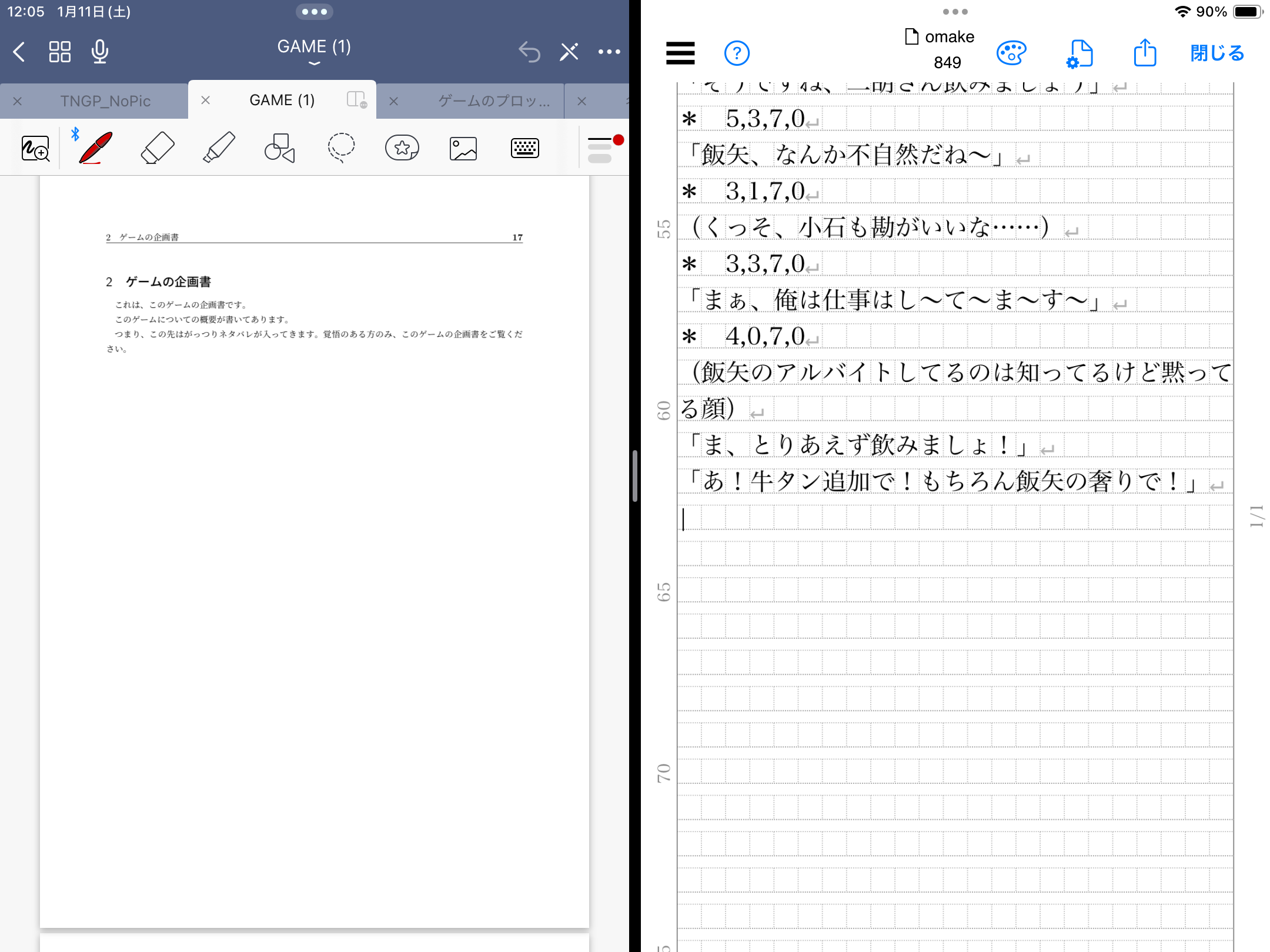
Task: Toggle read-only pen mode icon
Action: 569,52
